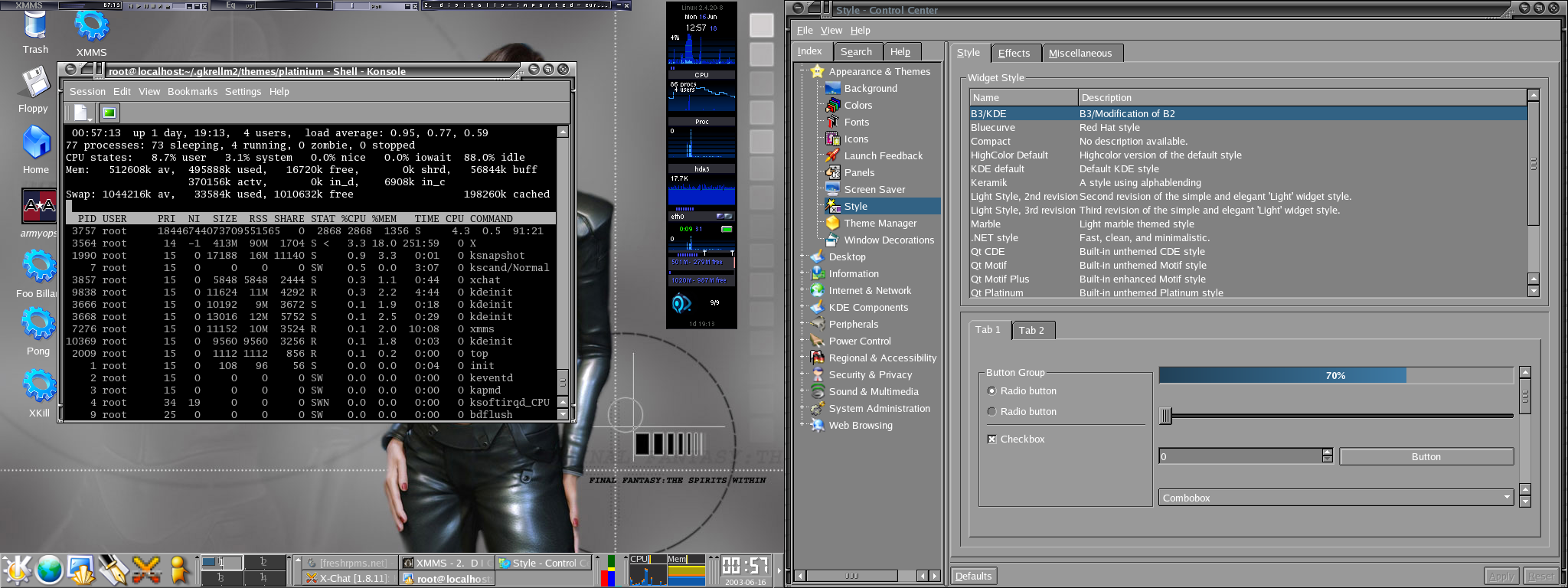Screen dimensions: 1568x588
Task: Expand the Peripherals tree category
Action: coord(802,325)
